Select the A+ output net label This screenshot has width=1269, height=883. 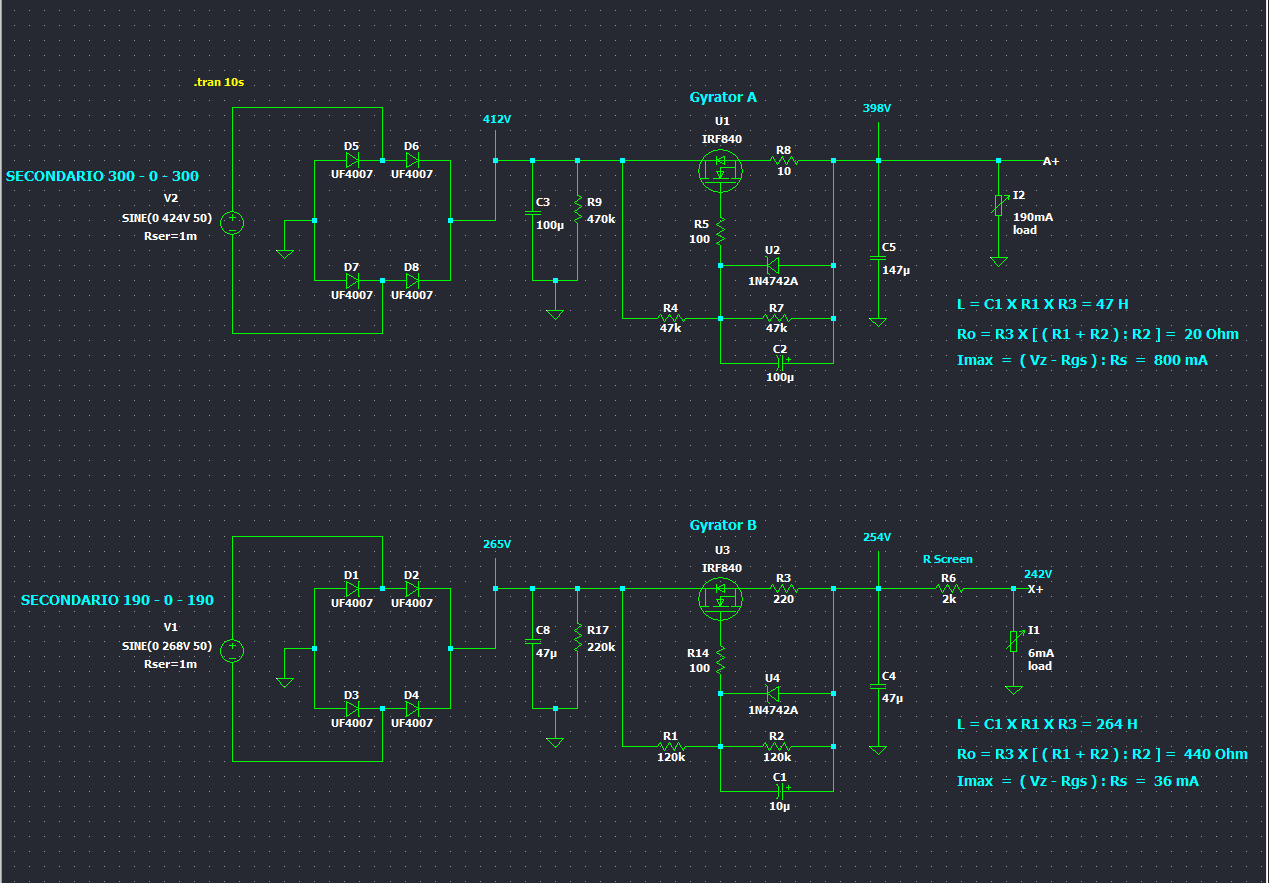pyautogui.click(x=1050, y=161)
